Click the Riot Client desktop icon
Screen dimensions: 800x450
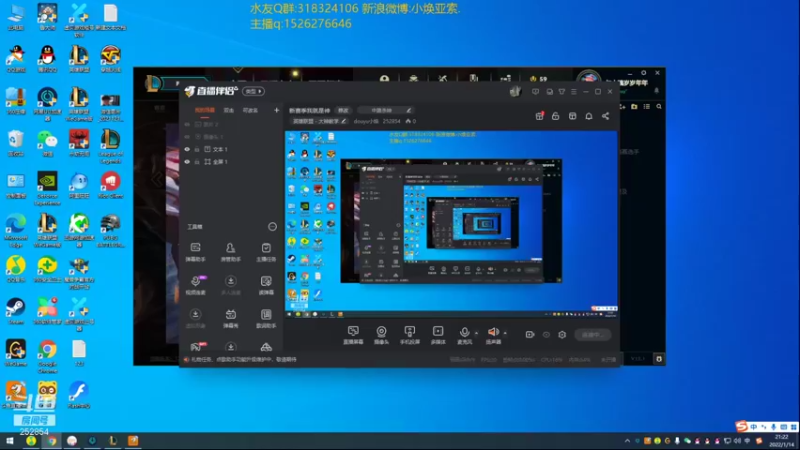pos(110,185)
